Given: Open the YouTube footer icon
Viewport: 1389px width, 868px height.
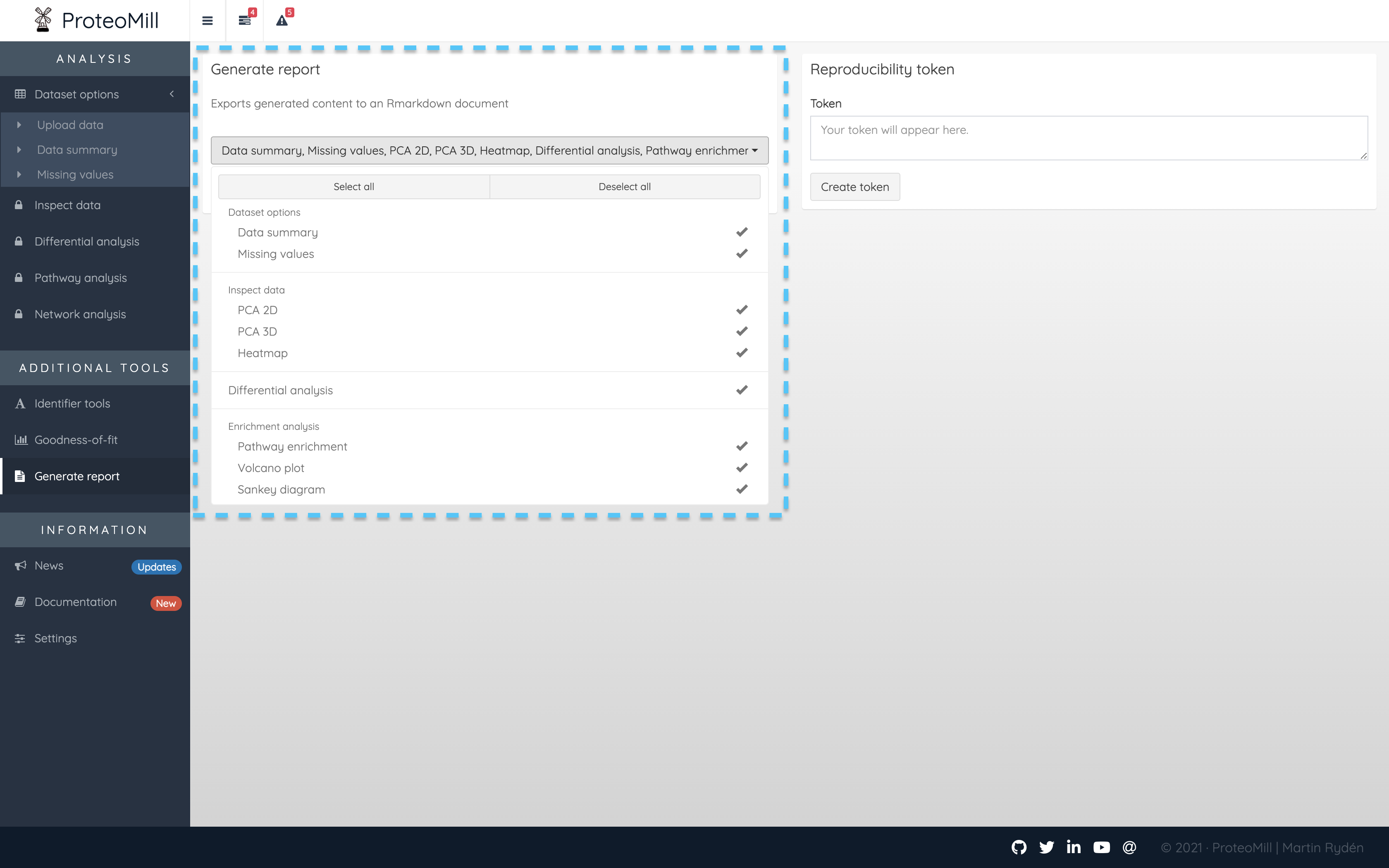Looking at the screenshot, I should coord(1101,847).
